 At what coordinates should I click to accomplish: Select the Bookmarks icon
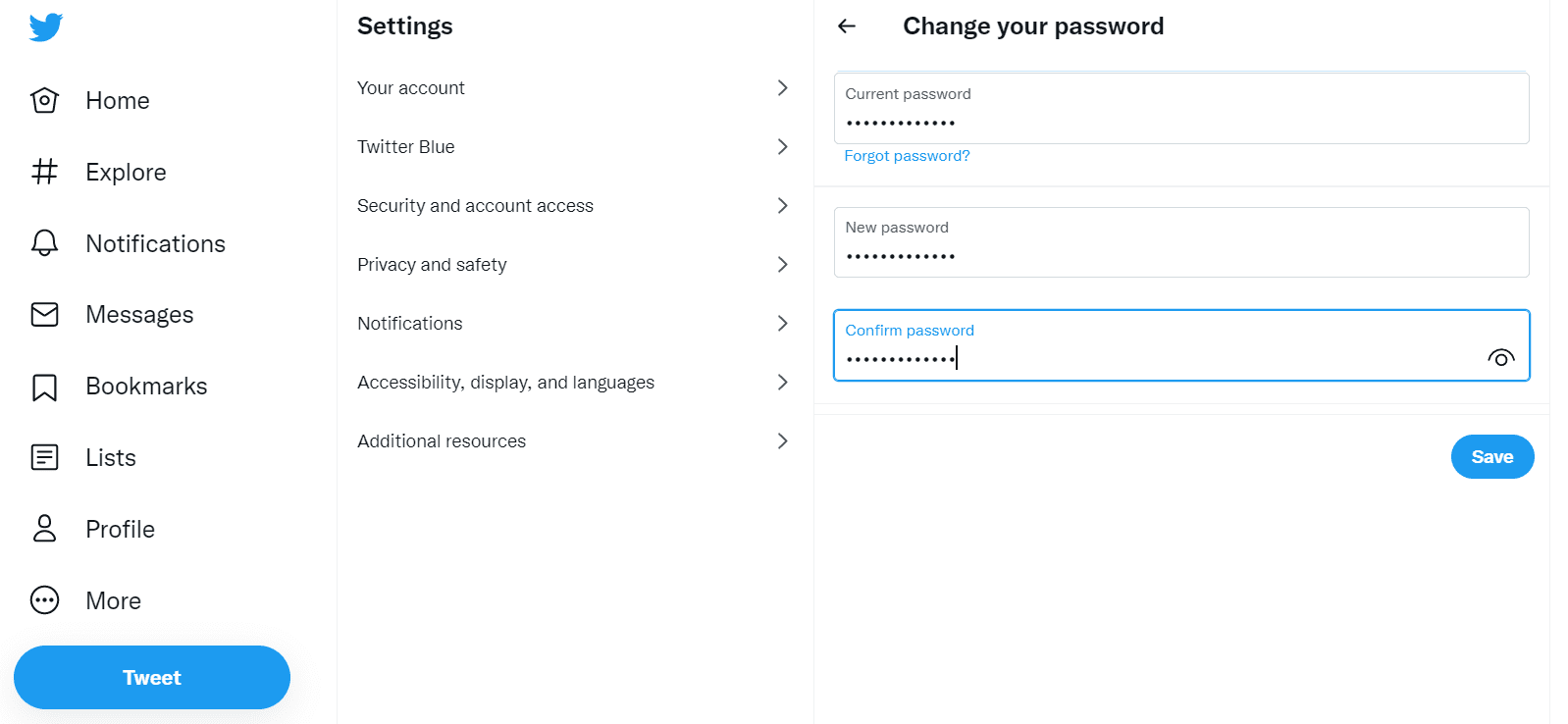click(x=44, y=386)
